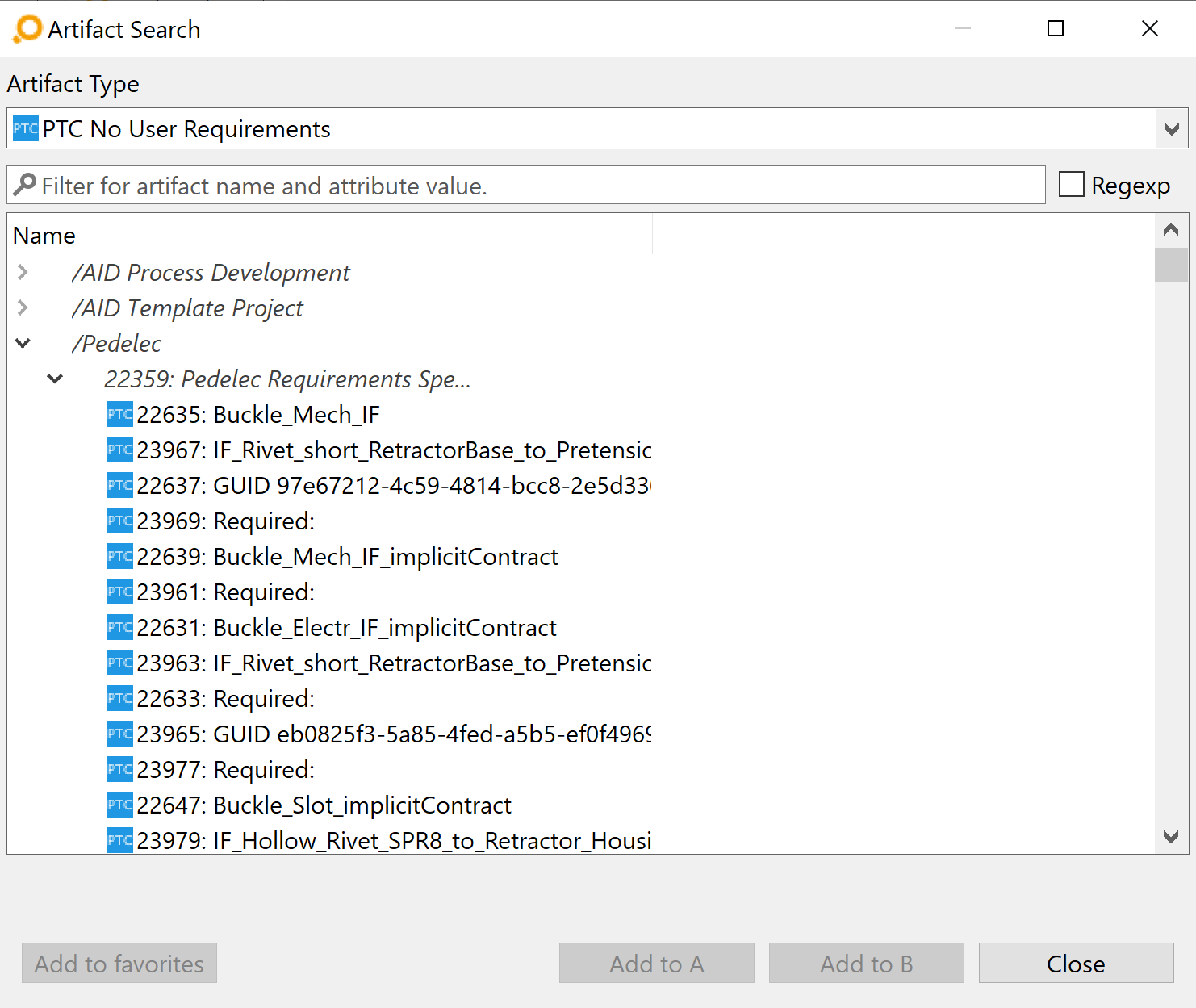Select the /AID Template Project folder text
The height and width of the screenshot is (1008, 1196).
pos(187,307)
